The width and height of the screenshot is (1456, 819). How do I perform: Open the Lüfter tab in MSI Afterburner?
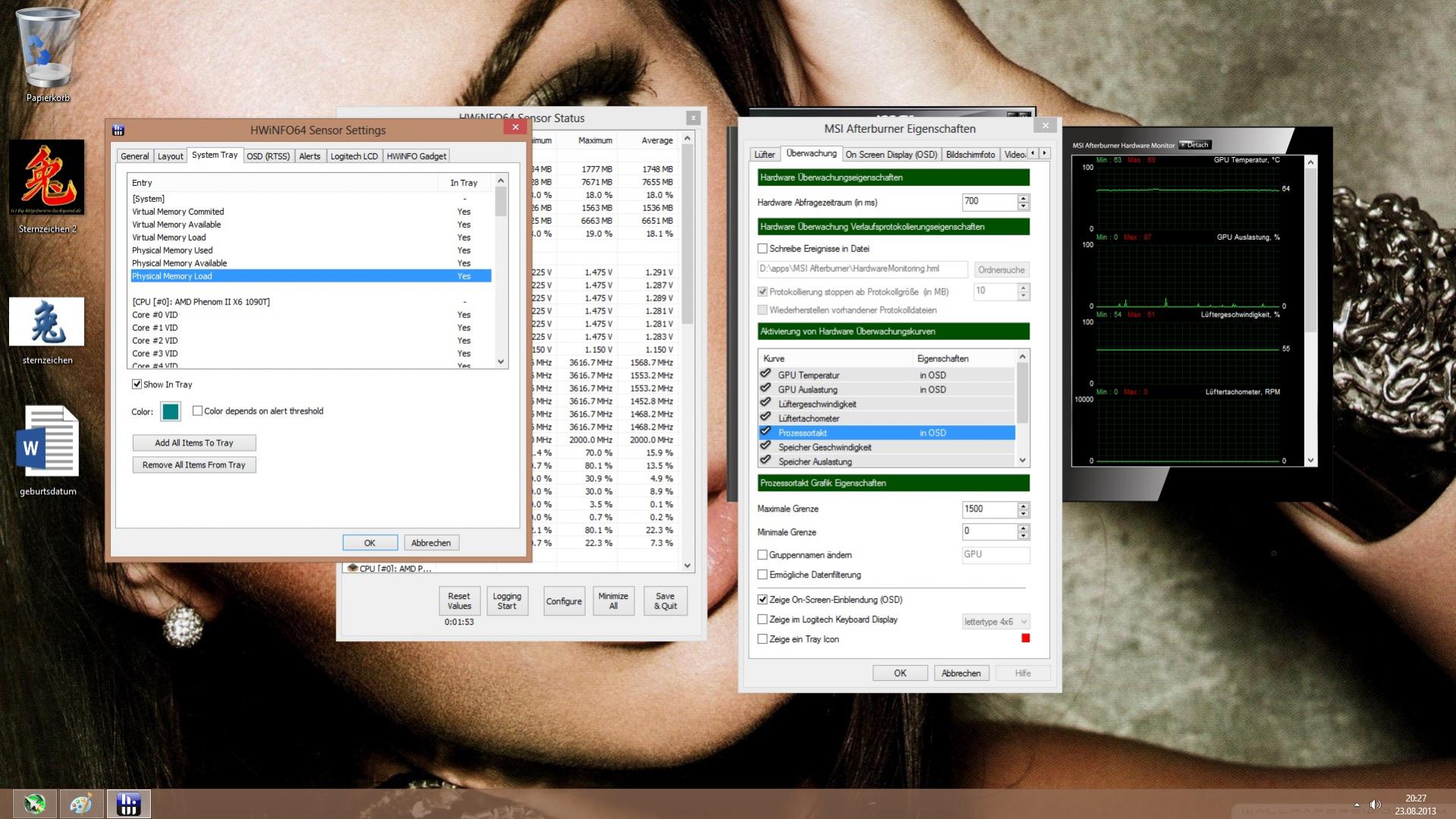[765, 155]
